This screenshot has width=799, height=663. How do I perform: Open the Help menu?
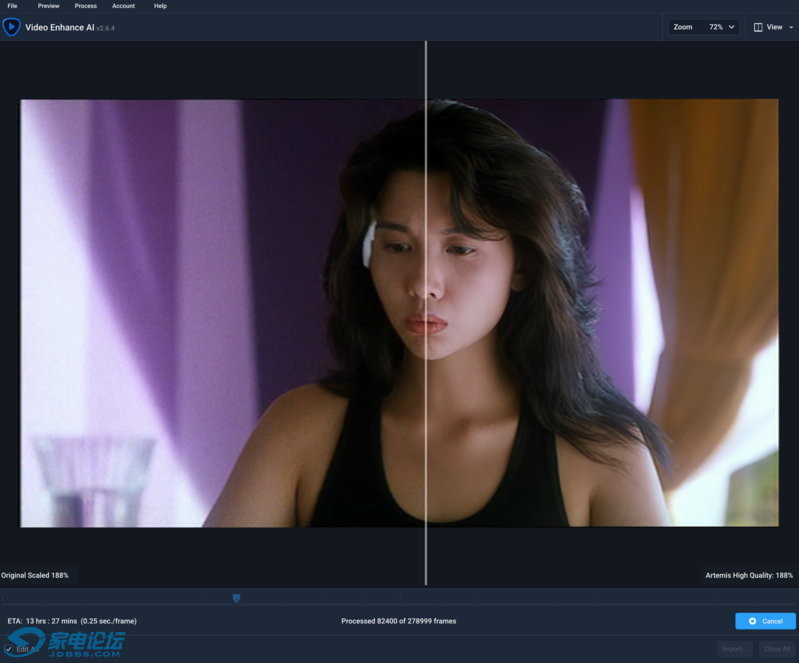(161, 6)
